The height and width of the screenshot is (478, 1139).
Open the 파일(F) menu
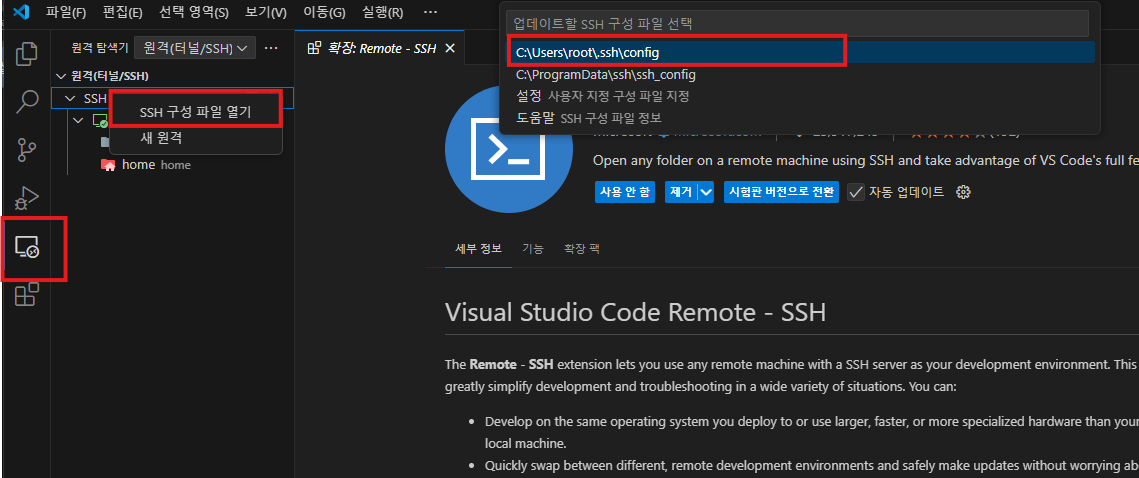coord(66,12)
